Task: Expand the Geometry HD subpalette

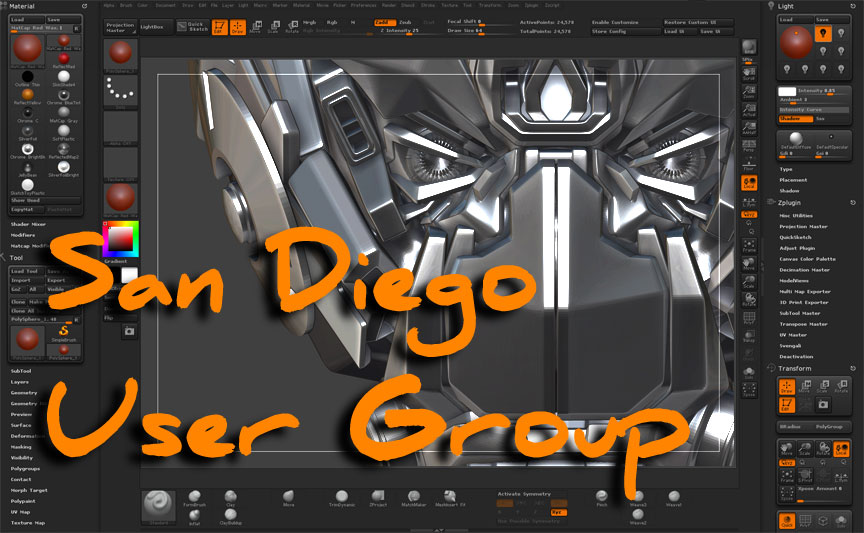Action: point(24,403)
